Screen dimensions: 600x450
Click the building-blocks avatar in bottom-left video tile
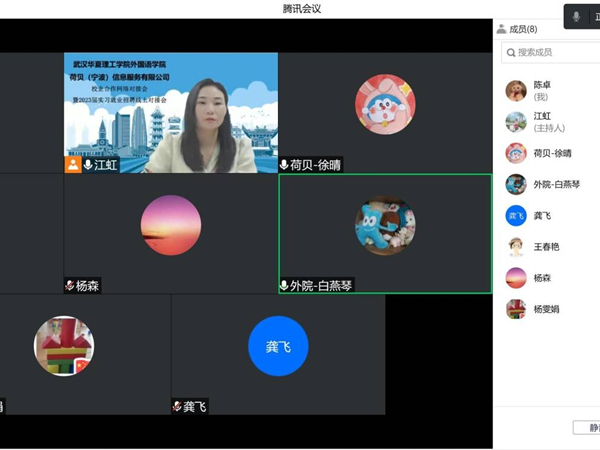point(64,346)
